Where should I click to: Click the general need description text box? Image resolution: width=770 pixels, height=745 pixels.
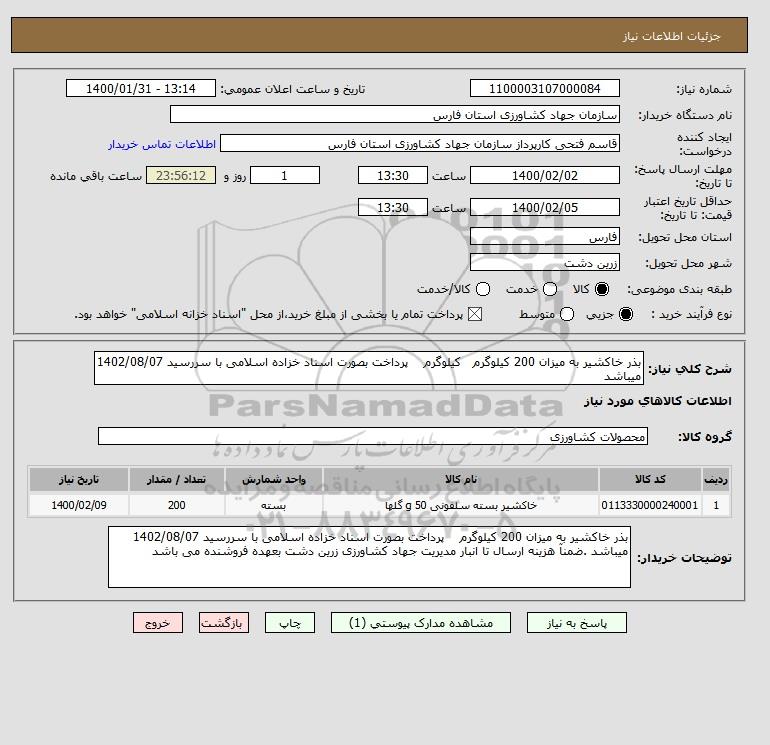(x=369, y=368)
